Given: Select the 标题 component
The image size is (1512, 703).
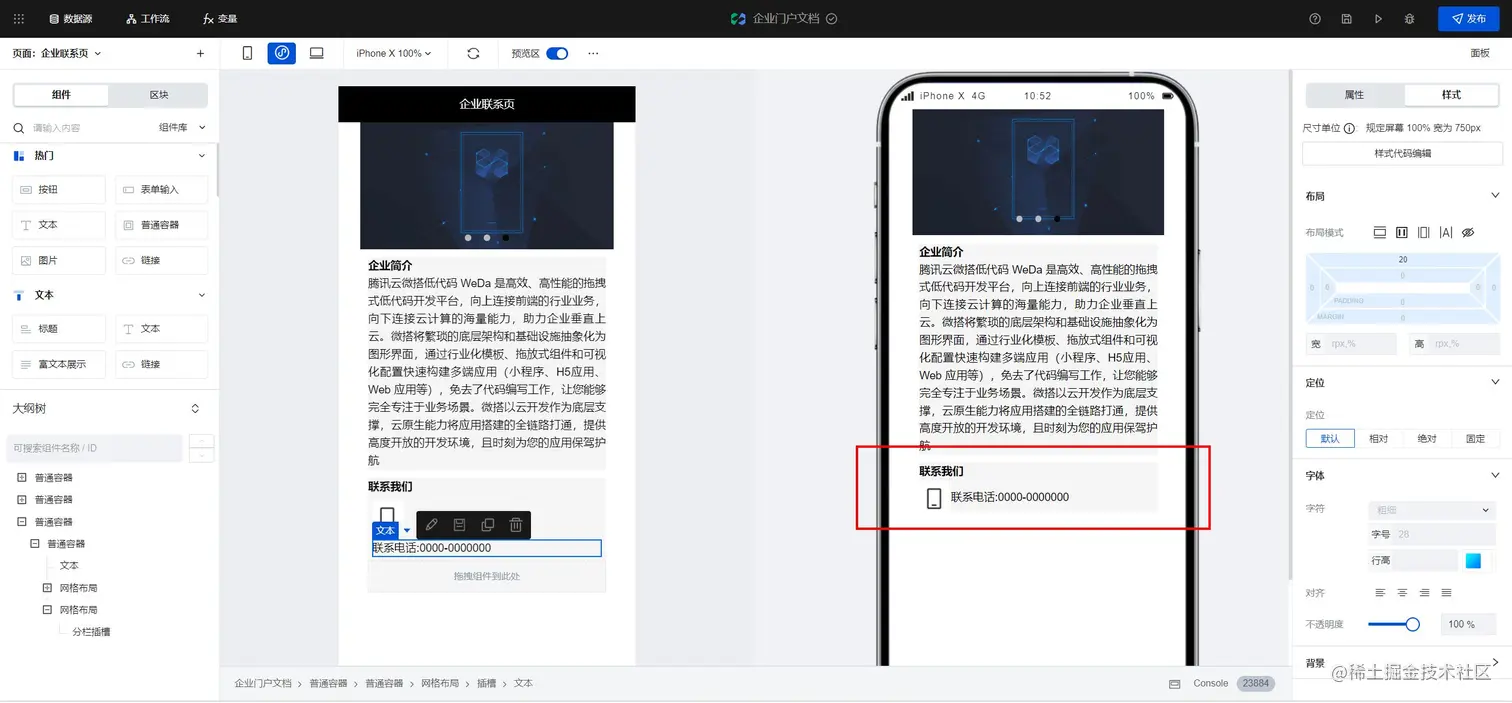Looking at the screenshot, I should point(59,329).
